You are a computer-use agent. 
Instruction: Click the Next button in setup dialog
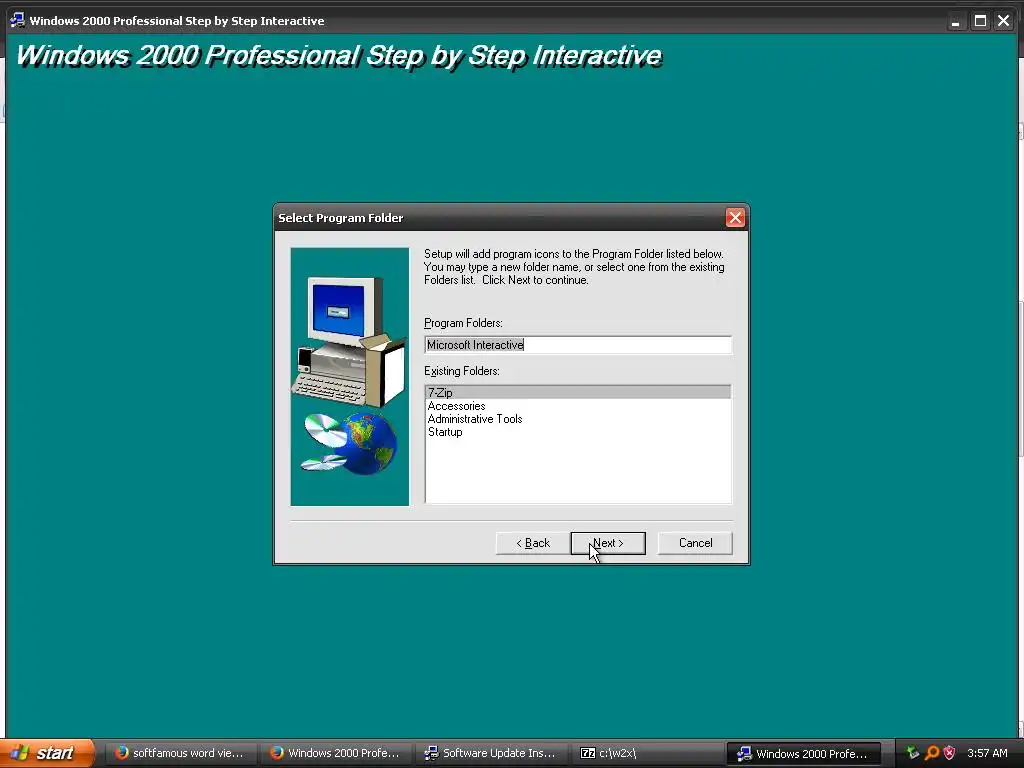pos(608,543)
